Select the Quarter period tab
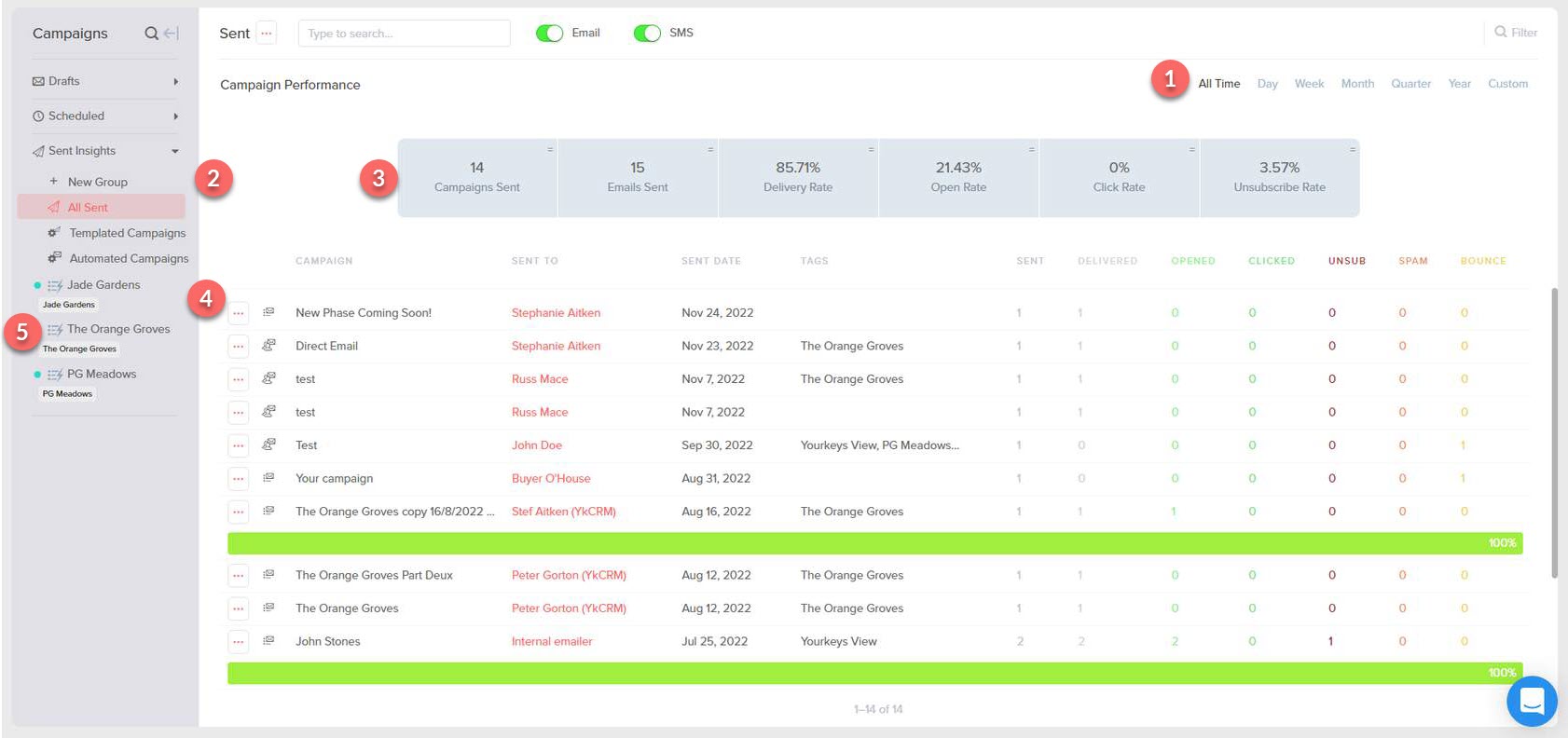 [x=1410, y=84]
